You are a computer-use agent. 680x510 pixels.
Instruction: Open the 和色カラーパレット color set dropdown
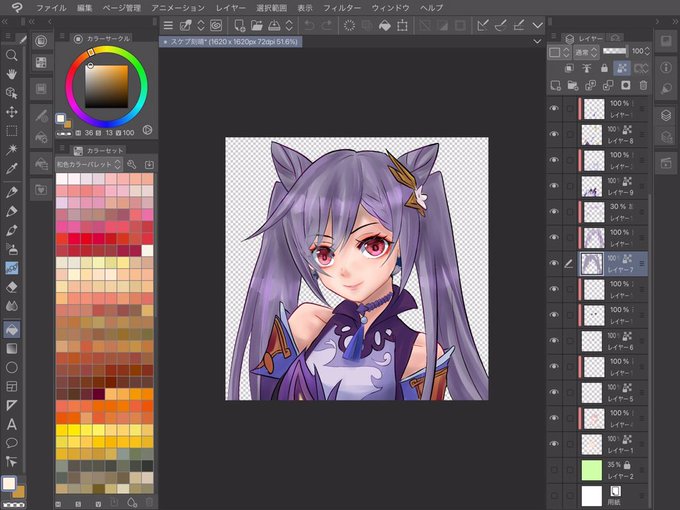[88, 164]
